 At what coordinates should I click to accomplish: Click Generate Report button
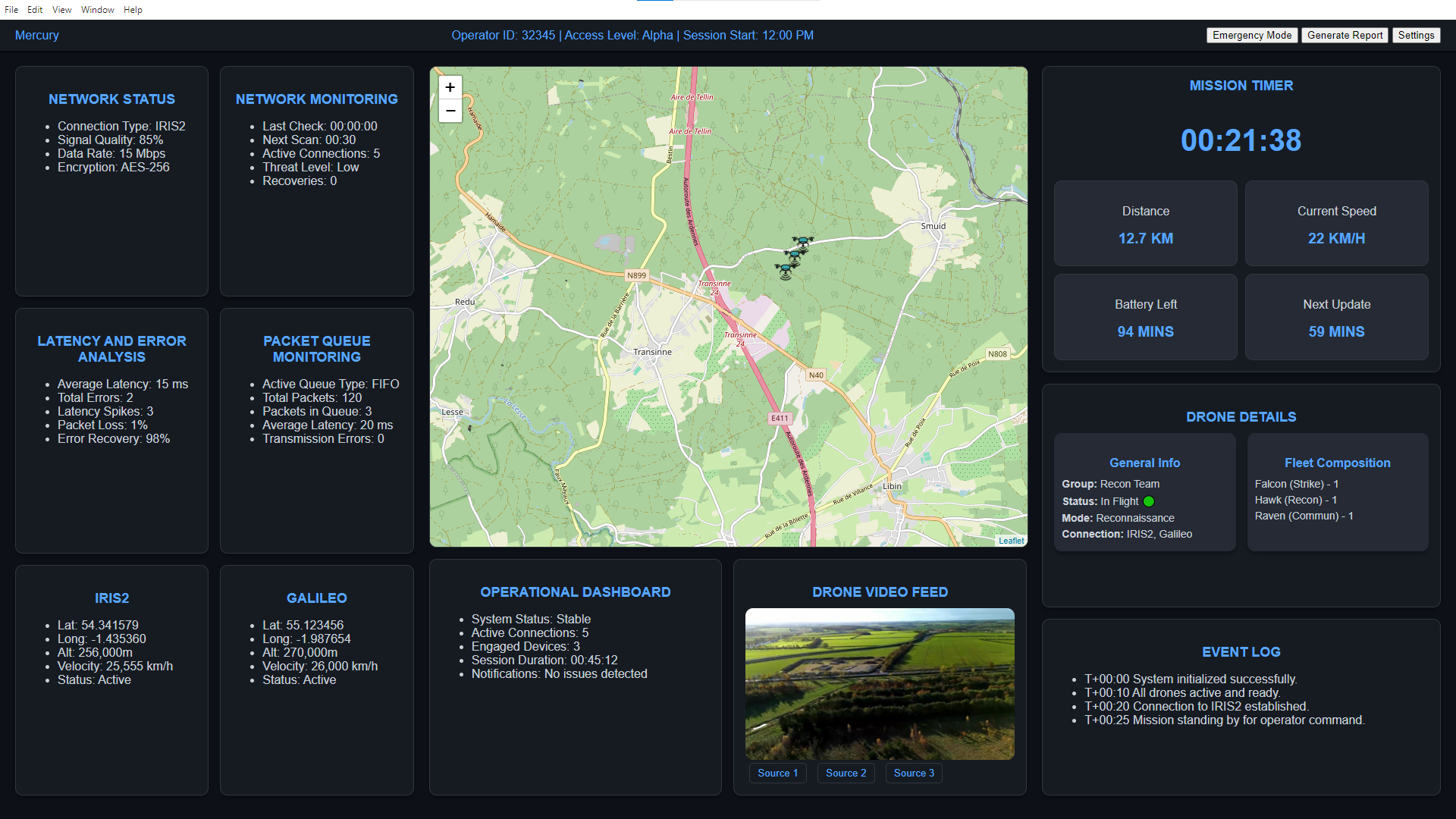pyautogui.click(x=1345, y=35)
